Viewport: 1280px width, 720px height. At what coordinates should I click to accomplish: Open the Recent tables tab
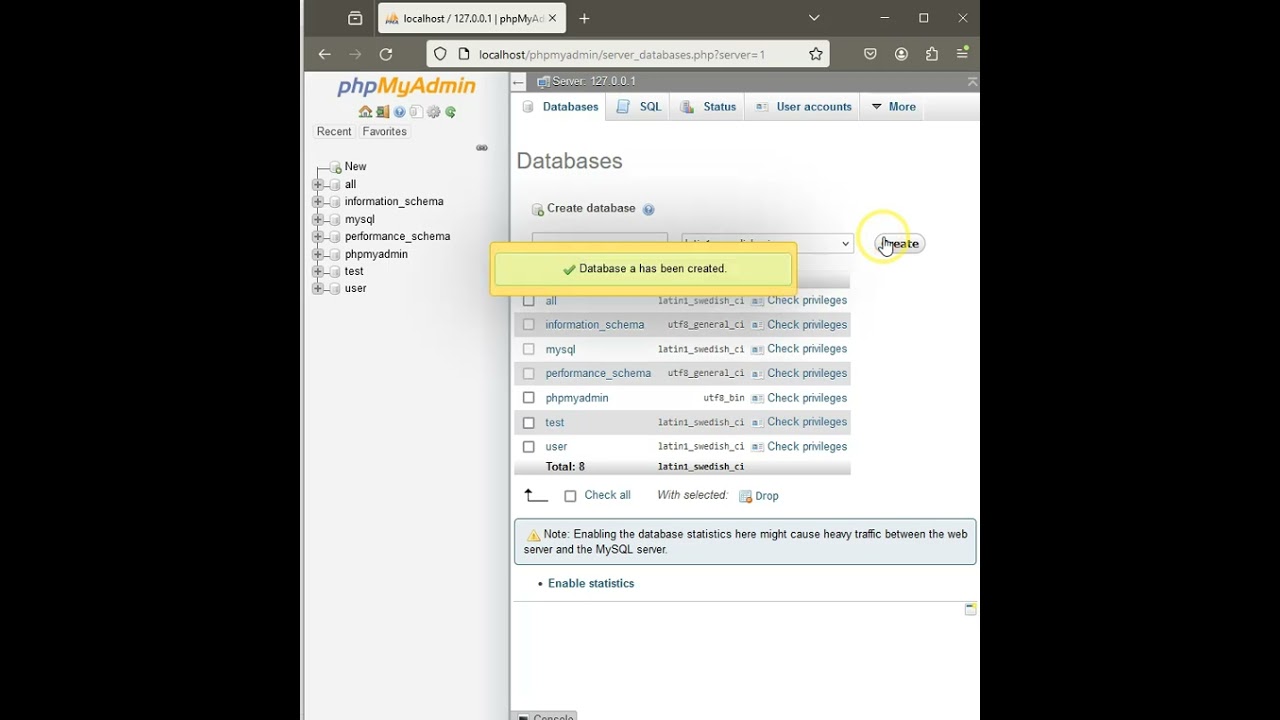click(334, 132)
